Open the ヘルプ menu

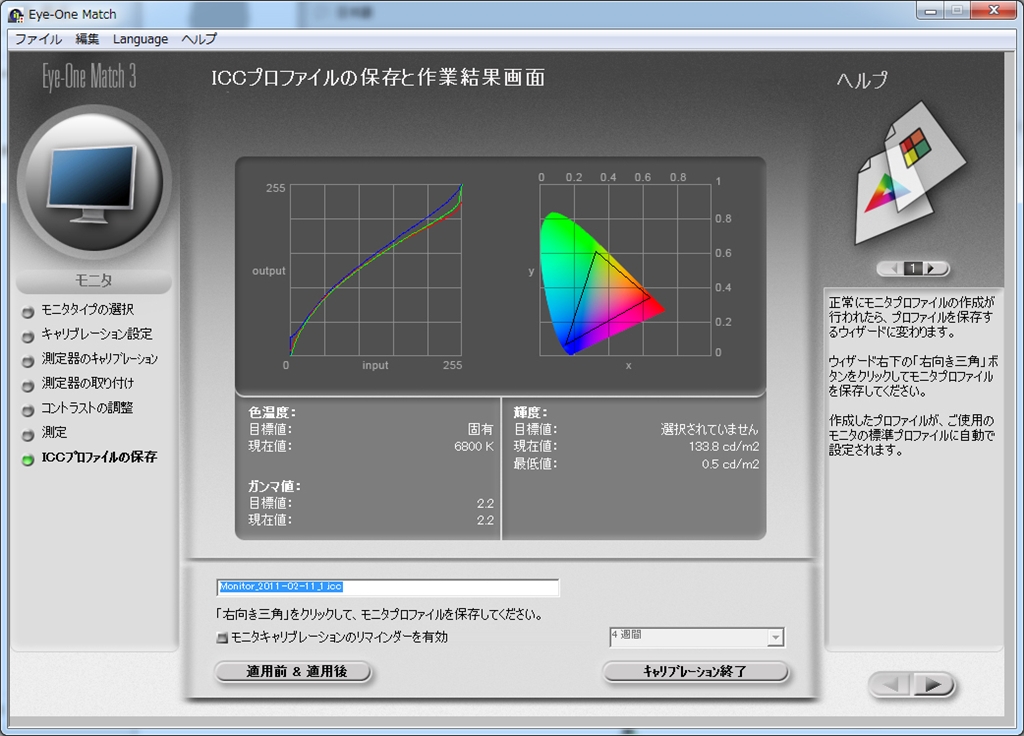click(199, 39)
